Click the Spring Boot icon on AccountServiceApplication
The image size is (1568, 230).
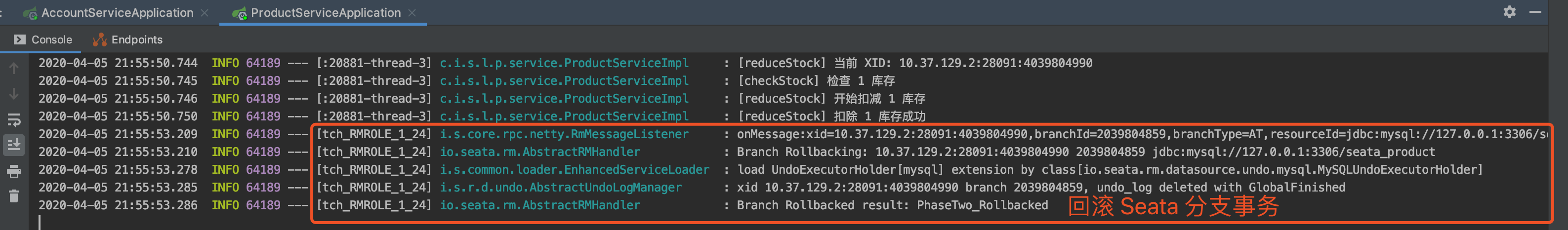tap(29, 13)
